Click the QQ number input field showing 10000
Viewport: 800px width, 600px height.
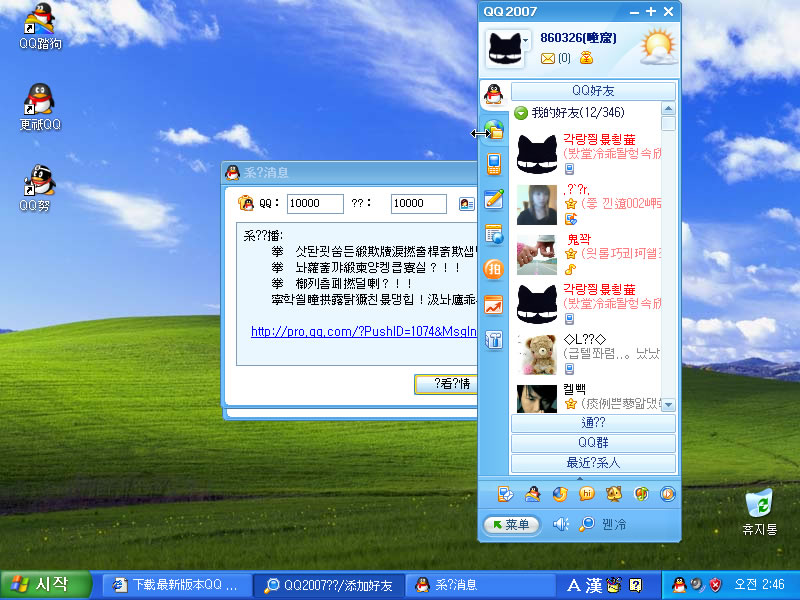(x=315, y=204)
